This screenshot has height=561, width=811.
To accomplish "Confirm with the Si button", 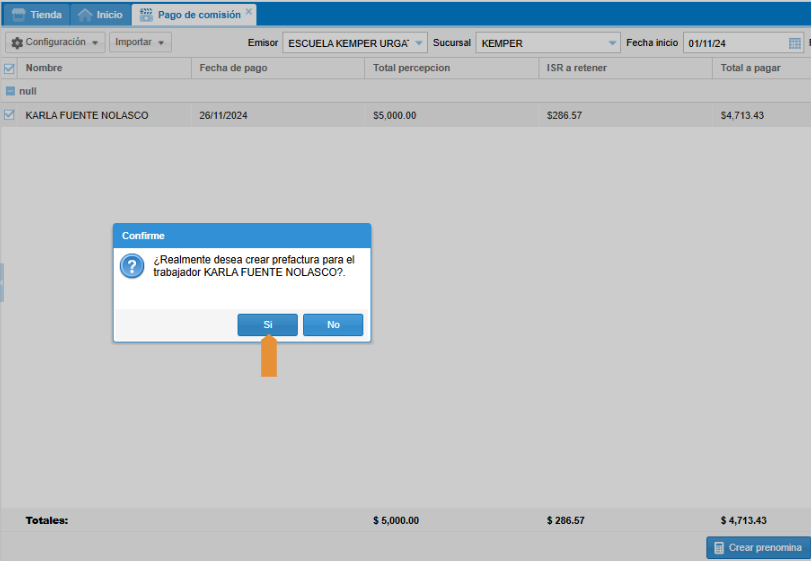I will tap(267, 325).
